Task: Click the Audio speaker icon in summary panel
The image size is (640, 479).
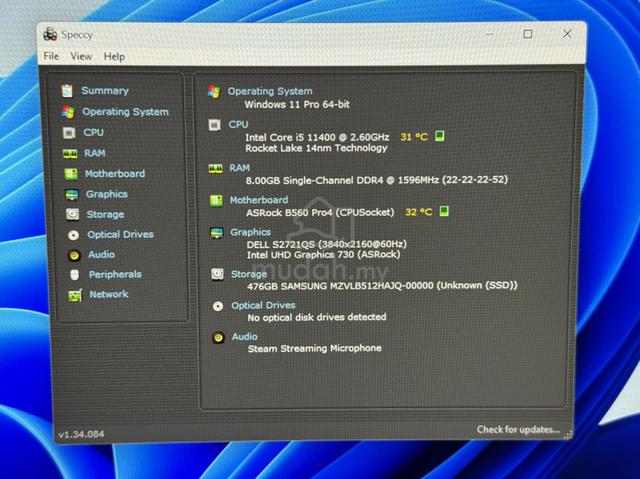Action: (x=218, y=337)
